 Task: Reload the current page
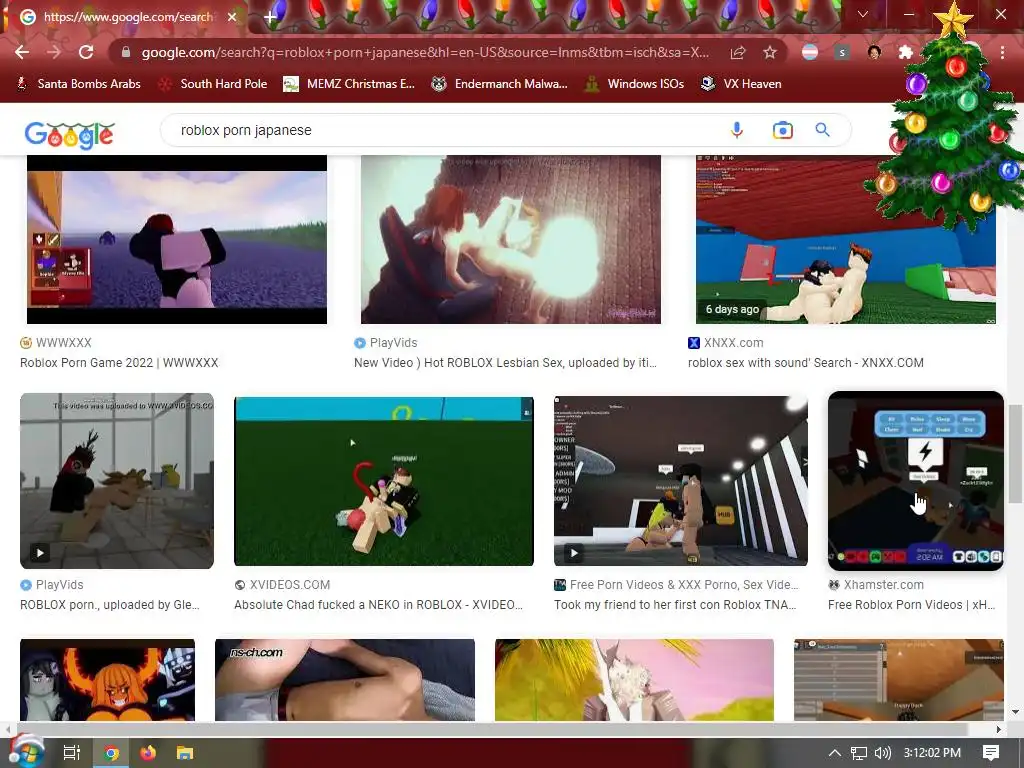point(86,52)
